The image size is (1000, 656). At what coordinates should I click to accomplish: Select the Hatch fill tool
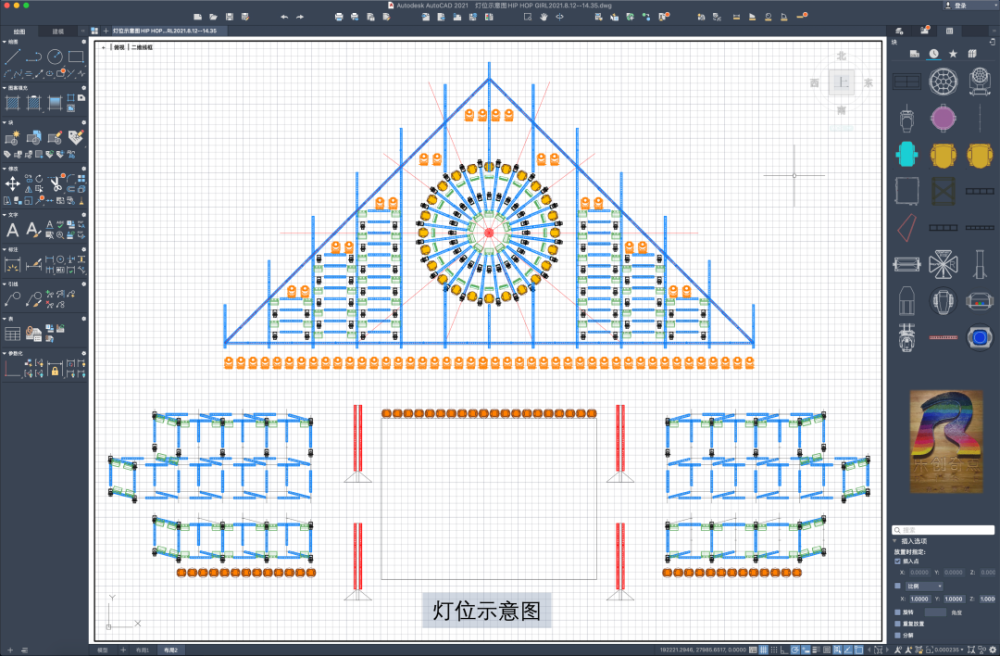[12, 103]
